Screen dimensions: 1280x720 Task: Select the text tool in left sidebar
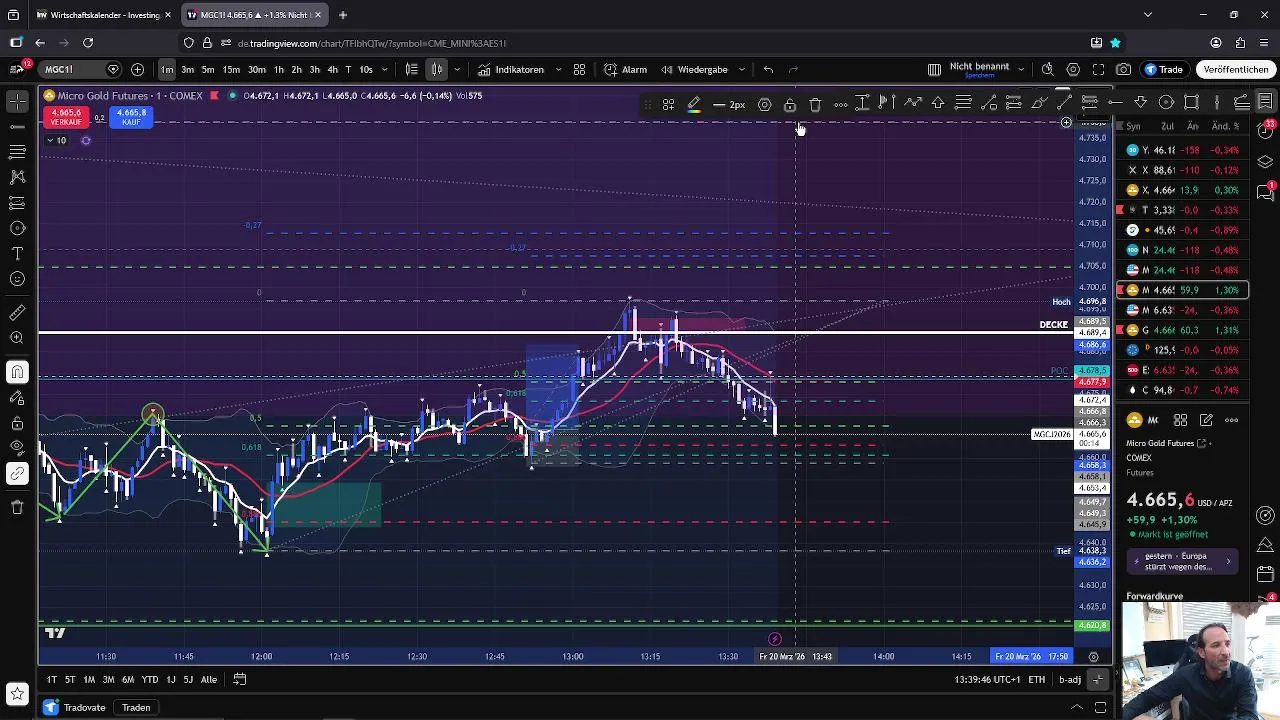click(17, 254)
